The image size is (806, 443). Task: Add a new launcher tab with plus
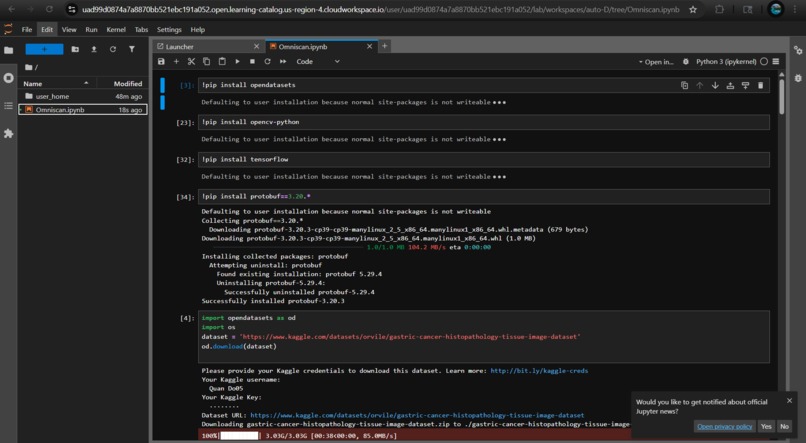(x=384, y=46)
